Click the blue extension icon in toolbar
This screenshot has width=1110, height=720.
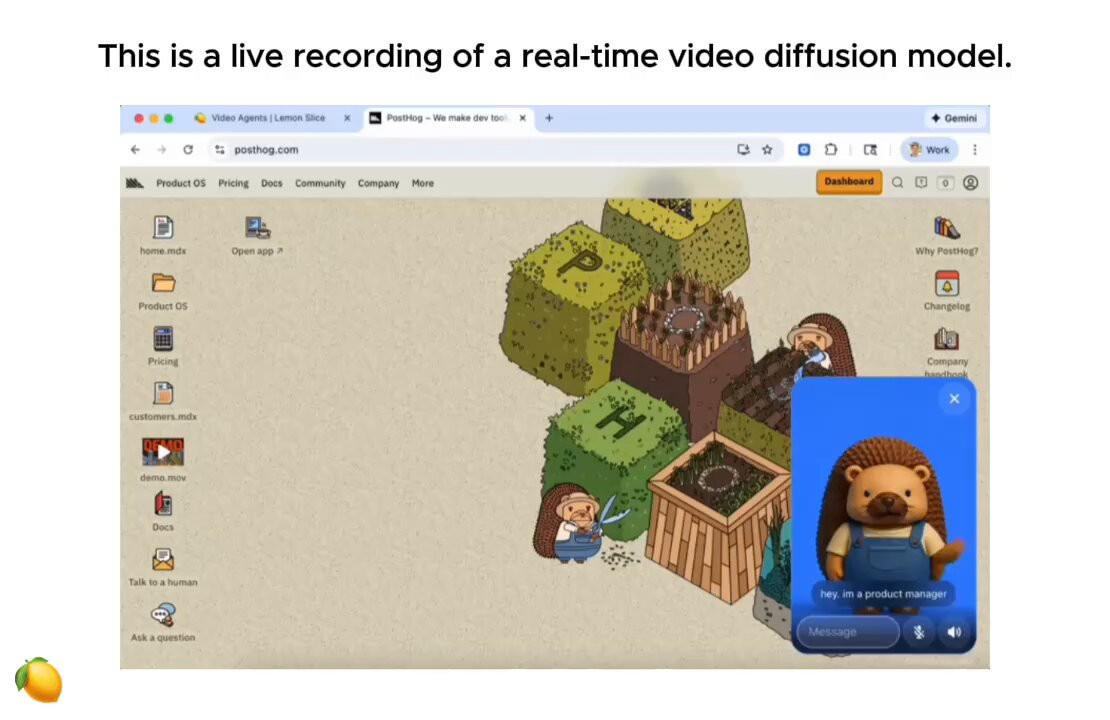(804, 149)
